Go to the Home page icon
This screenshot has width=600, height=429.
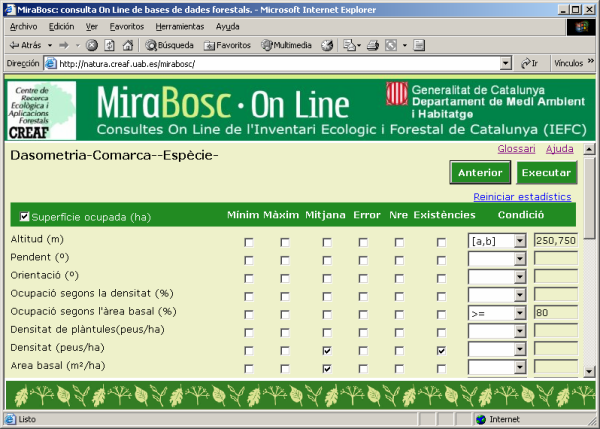point(127,46)
